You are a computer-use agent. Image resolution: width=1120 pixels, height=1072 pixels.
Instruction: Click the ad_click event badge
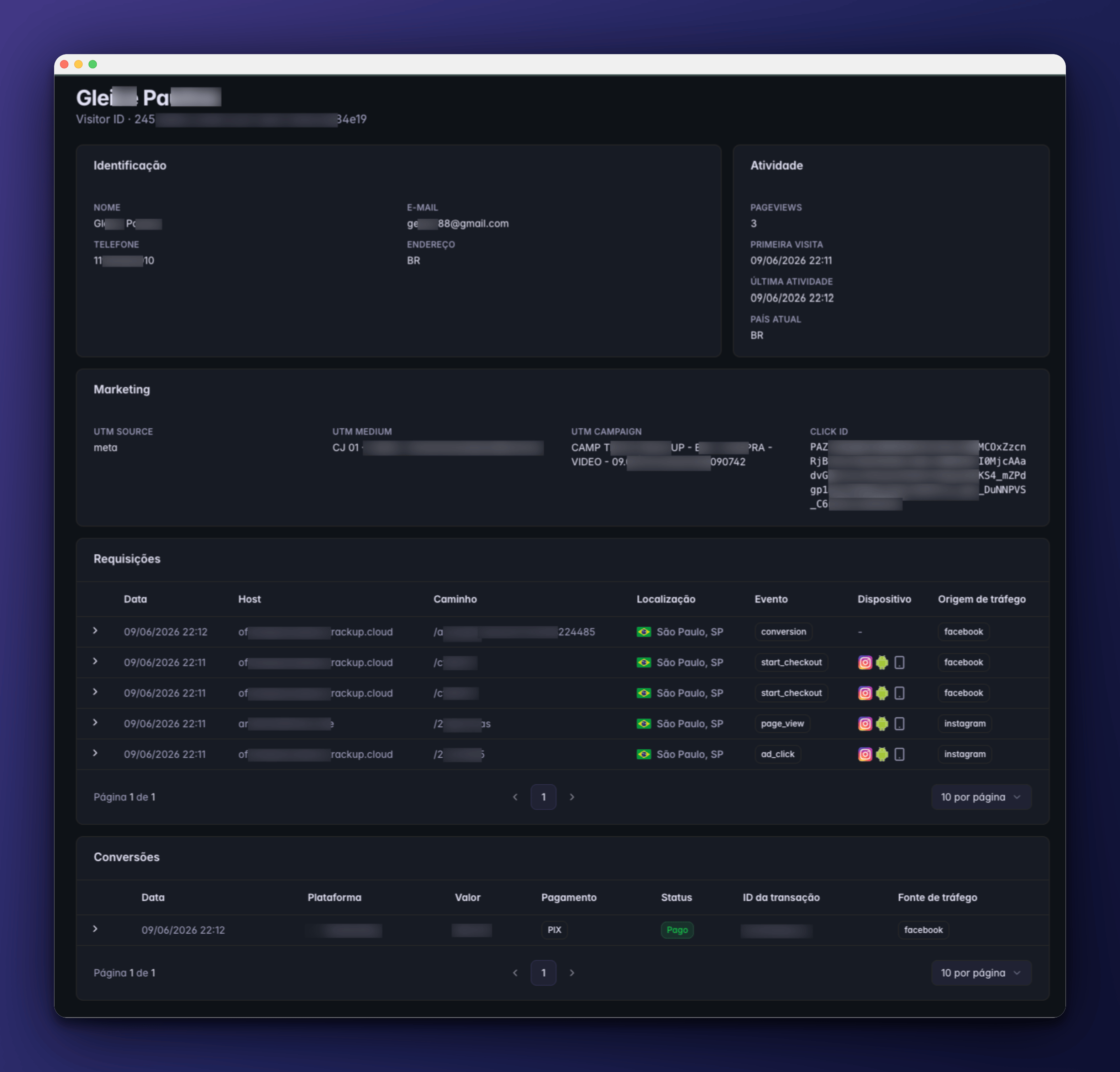777,754
